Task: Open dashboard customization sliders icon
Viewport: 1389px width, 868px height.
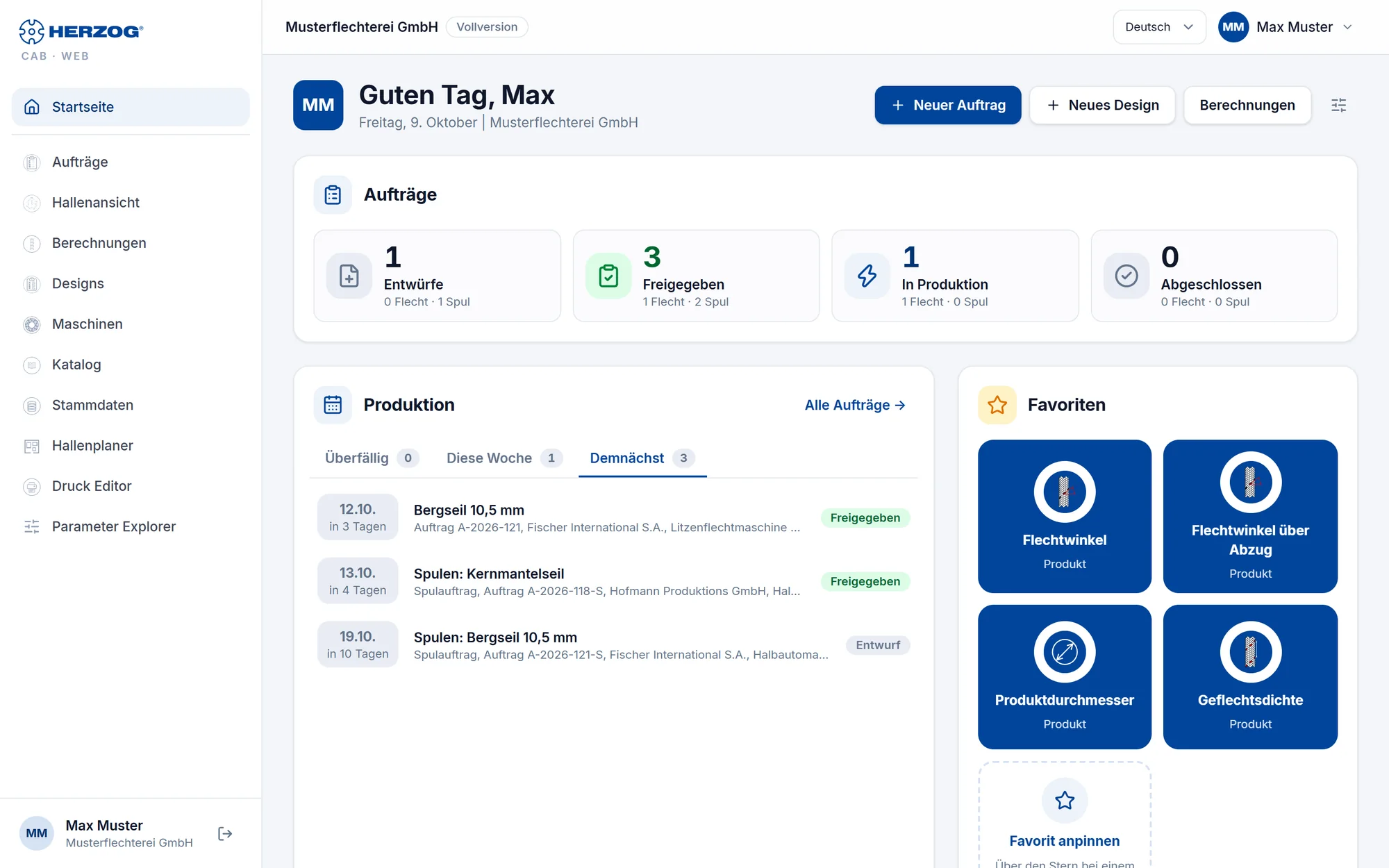Action: [x=1338, y=105]
